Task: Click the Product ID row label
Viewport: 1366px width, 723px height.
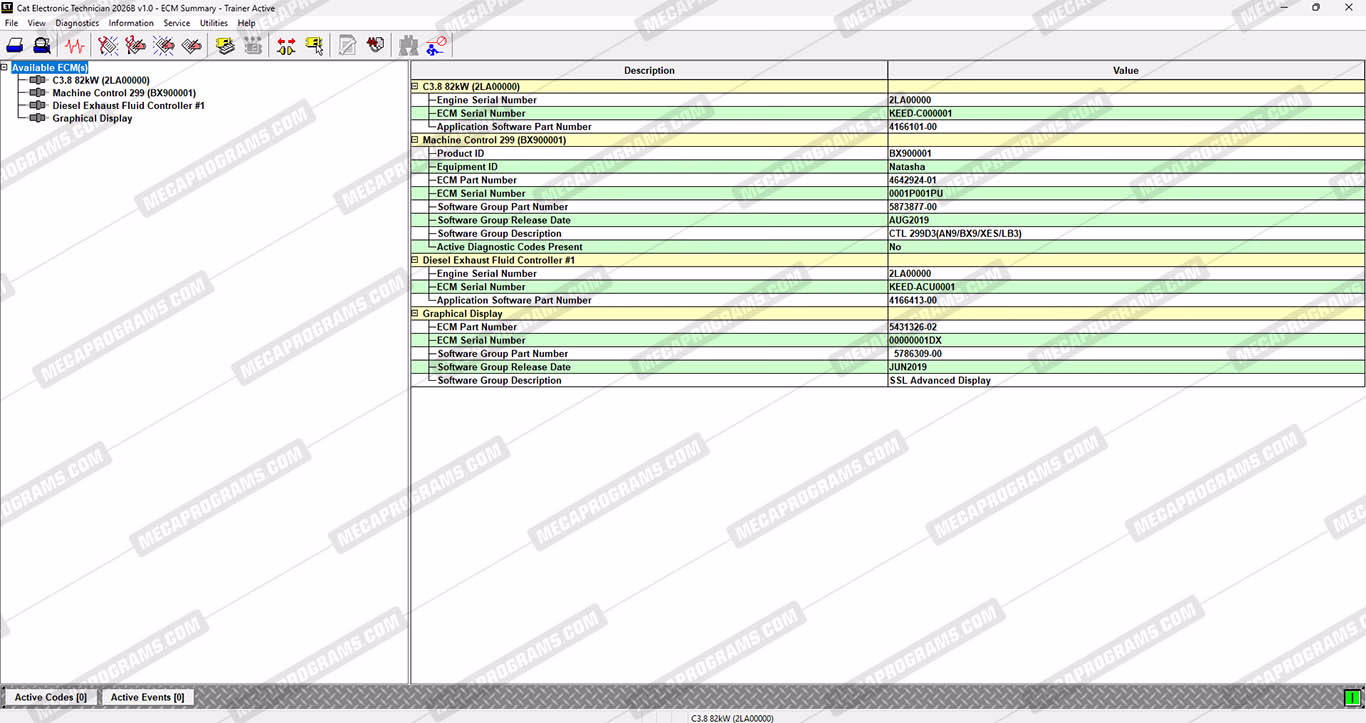Action: point(460,154)
